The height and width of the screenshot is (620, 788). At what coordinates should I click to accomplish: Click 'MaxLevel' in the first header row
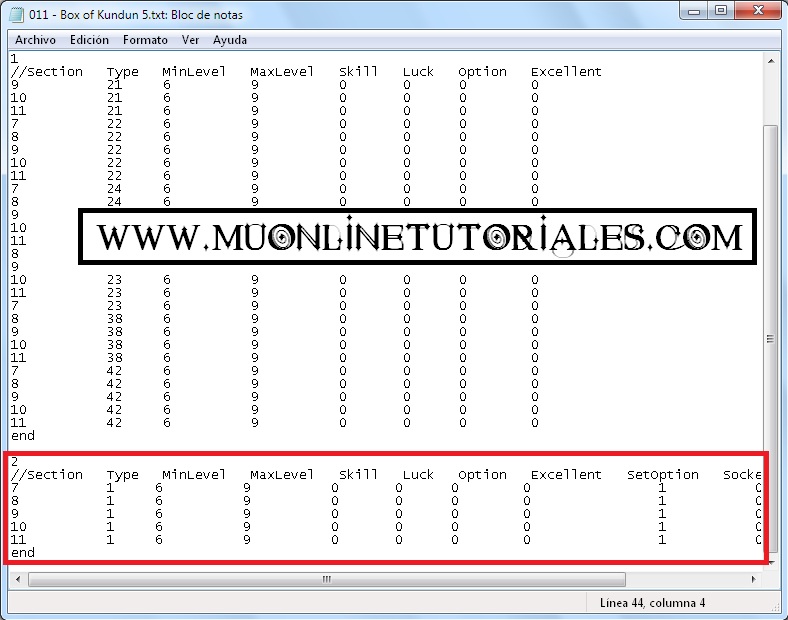(282, 72)
